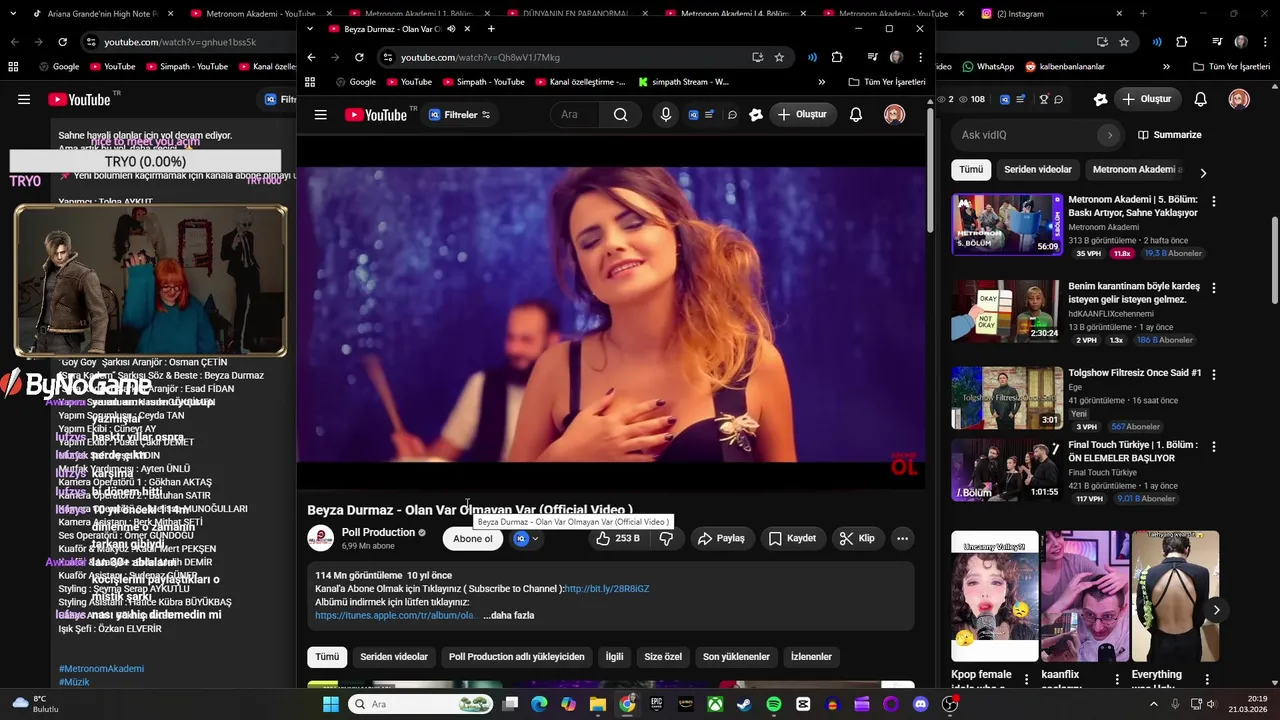This screenshot has height=720, width=1280.
Task: Open the extensions puzzle icon in the front window
Action: pos(837,57)
